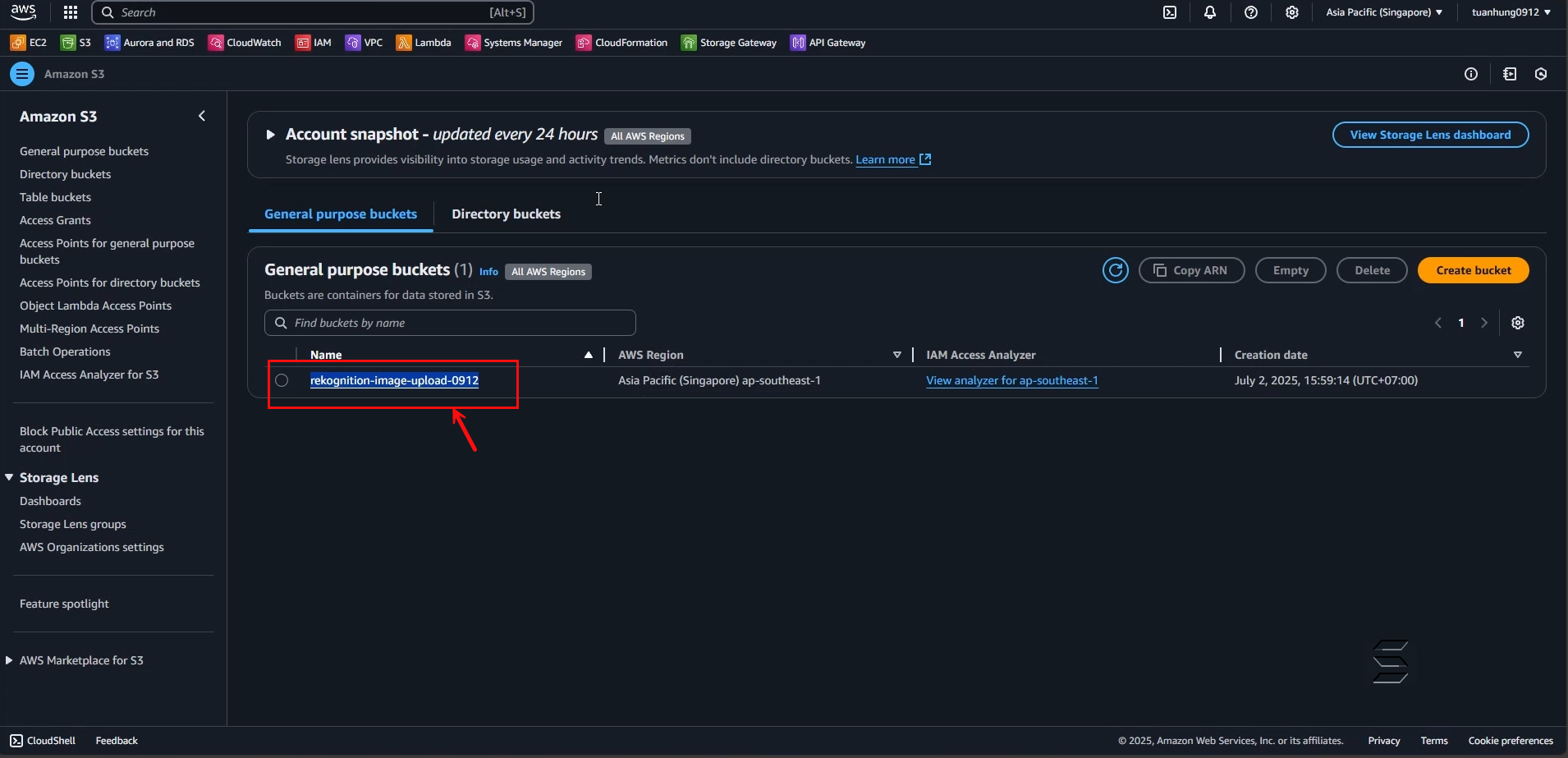Open the region selector Asia Pacific (Singapore)

1384,12
